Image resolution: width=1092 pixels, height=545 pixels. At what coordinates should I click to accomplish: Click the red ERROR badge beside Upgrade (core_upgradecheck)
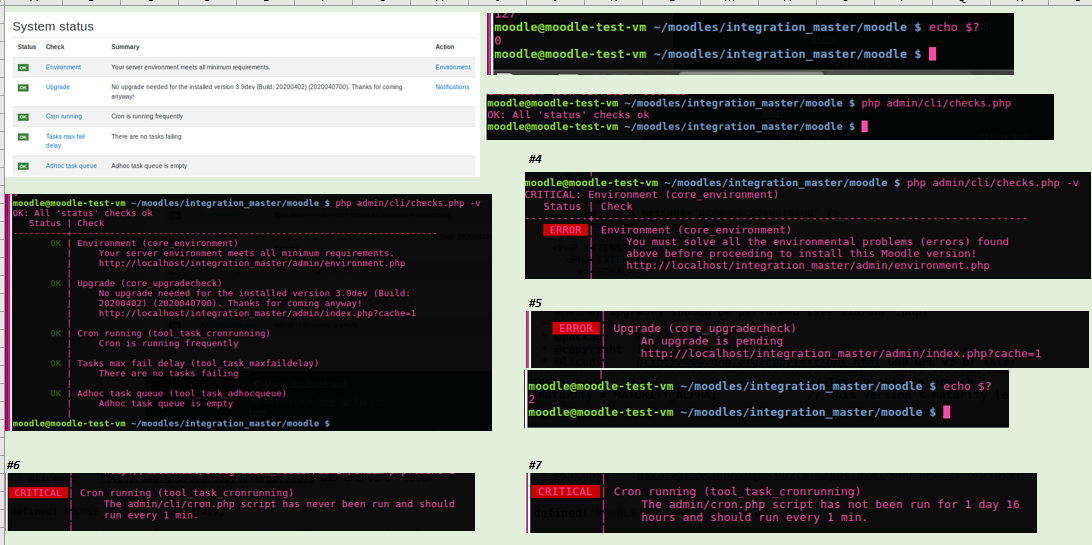[575, 329]
